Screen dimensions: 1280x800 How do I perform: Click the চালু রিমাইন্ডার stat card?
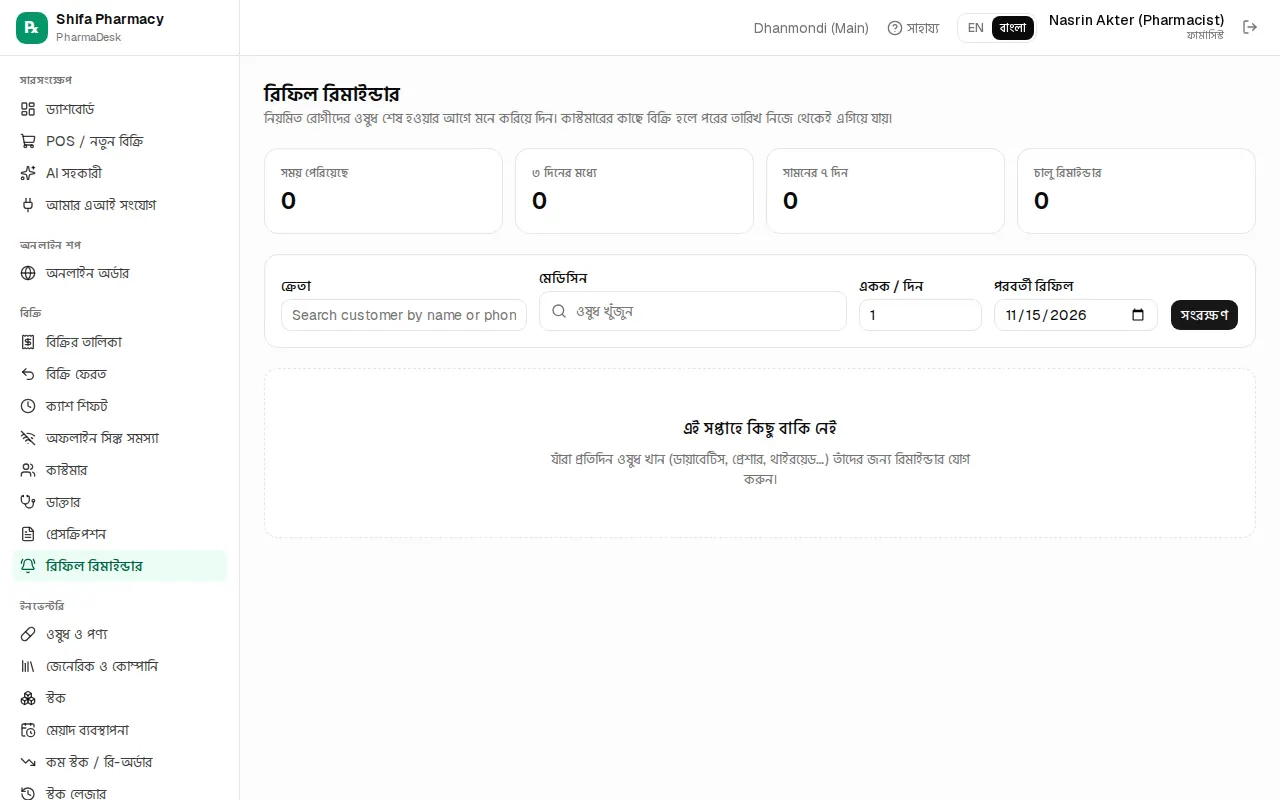(x=1136, y=191)
